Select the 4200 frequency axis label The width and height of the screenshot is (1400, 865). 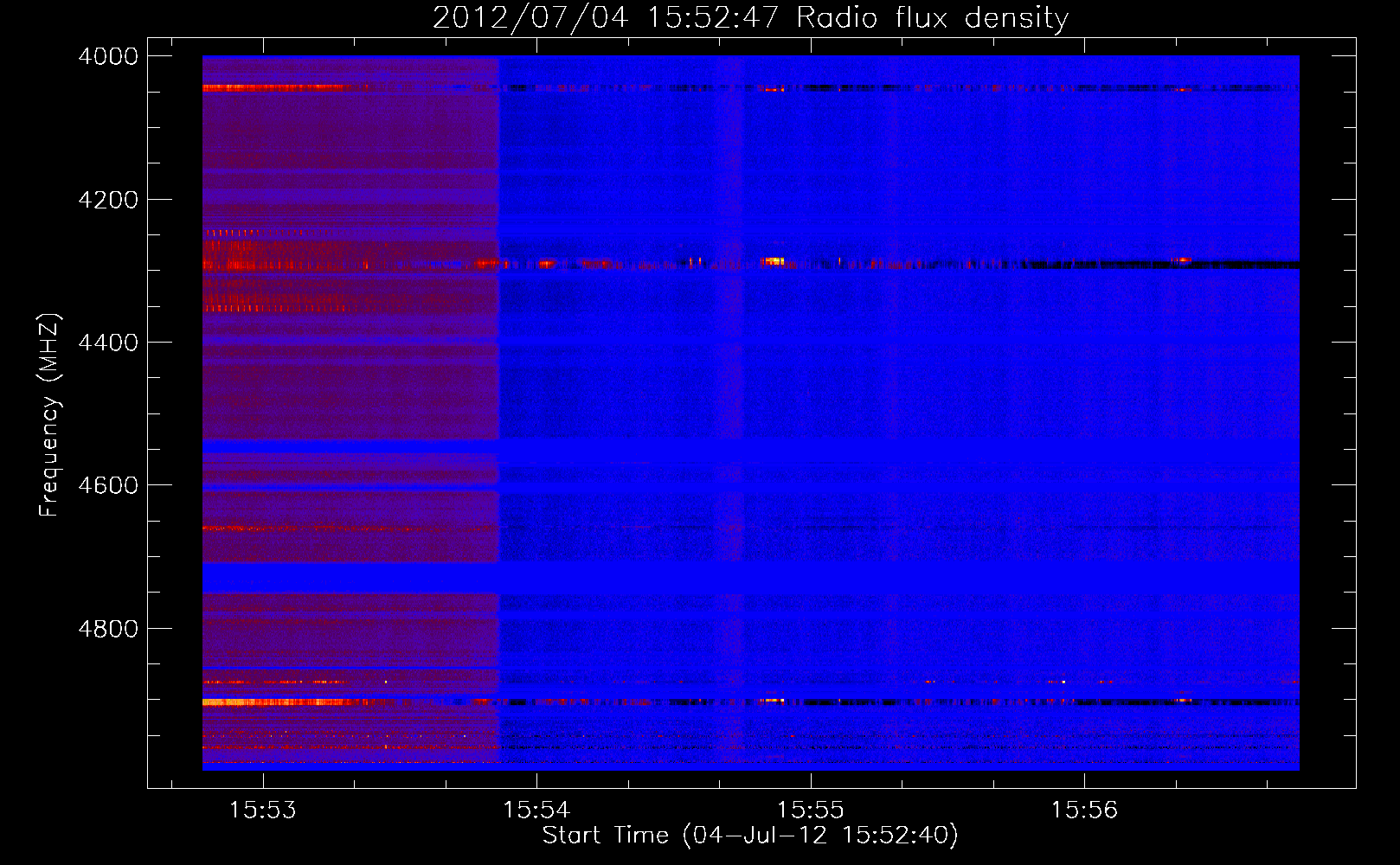click(x=108, y=200)
